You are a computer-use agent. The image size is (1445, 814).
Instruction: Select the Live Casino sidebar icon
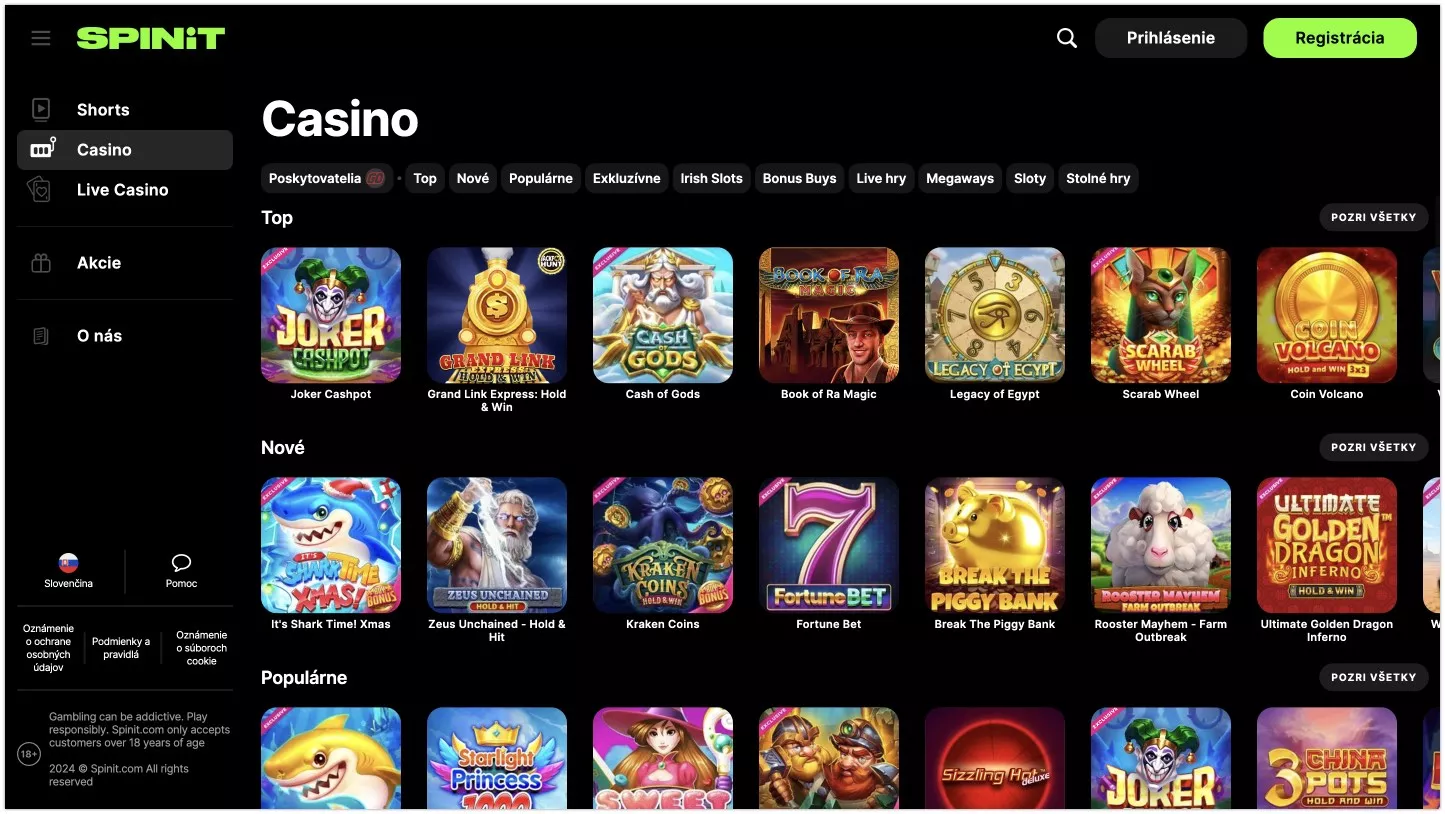[40, 190]
